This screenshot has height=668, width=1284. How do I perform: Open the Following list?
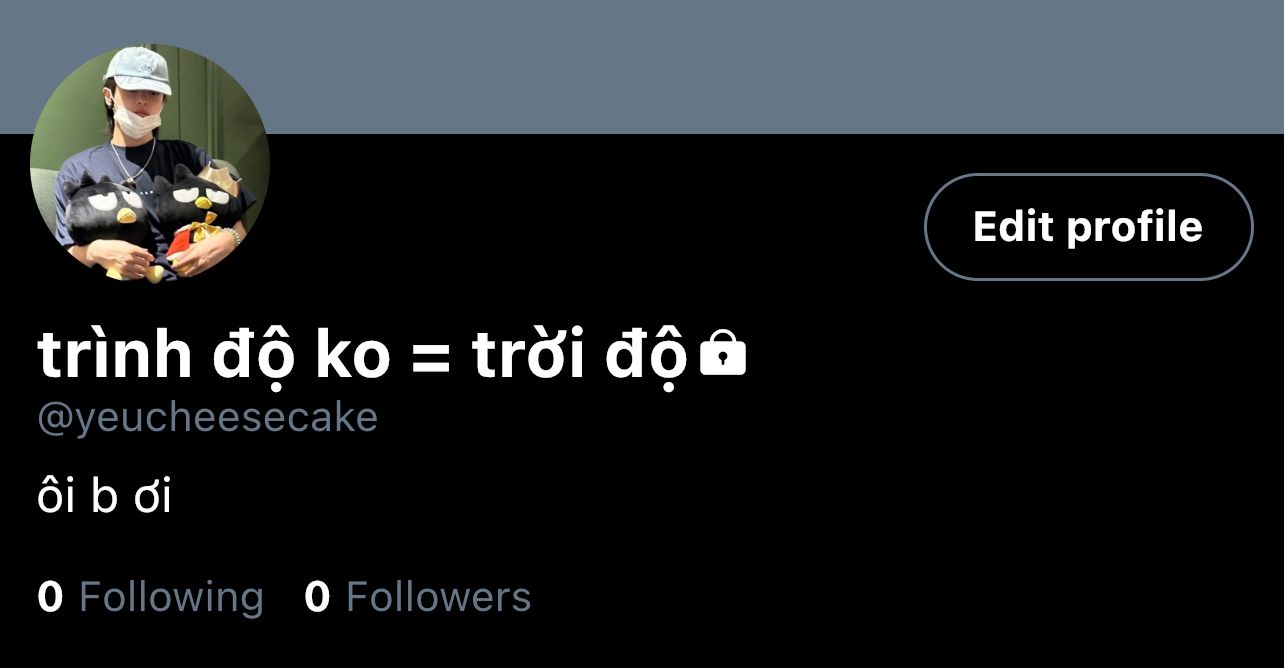point(151,597)
